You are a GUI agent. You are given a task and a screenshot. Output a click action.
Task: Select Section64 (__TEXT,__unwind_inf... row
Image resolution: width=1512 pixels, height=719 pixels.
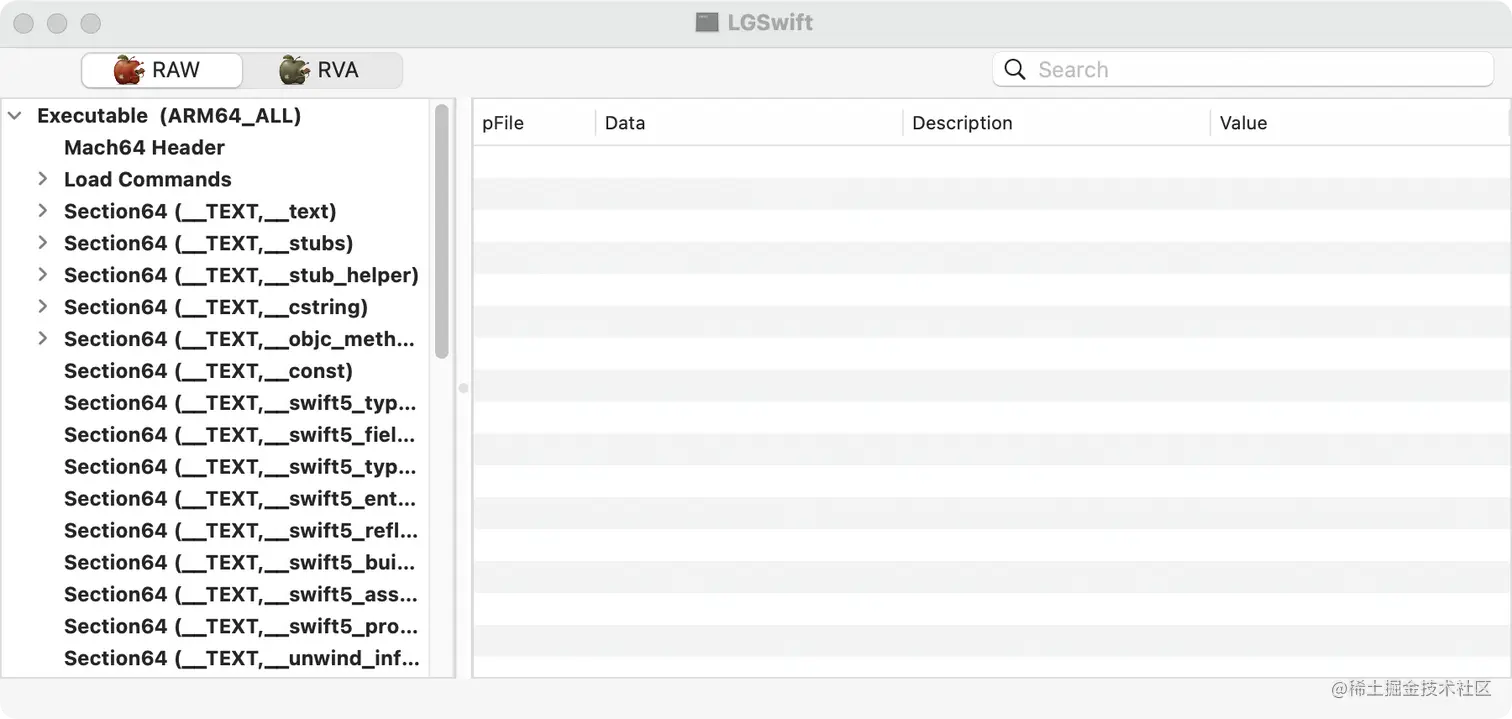pyautogui.click(x=216, y=659)
